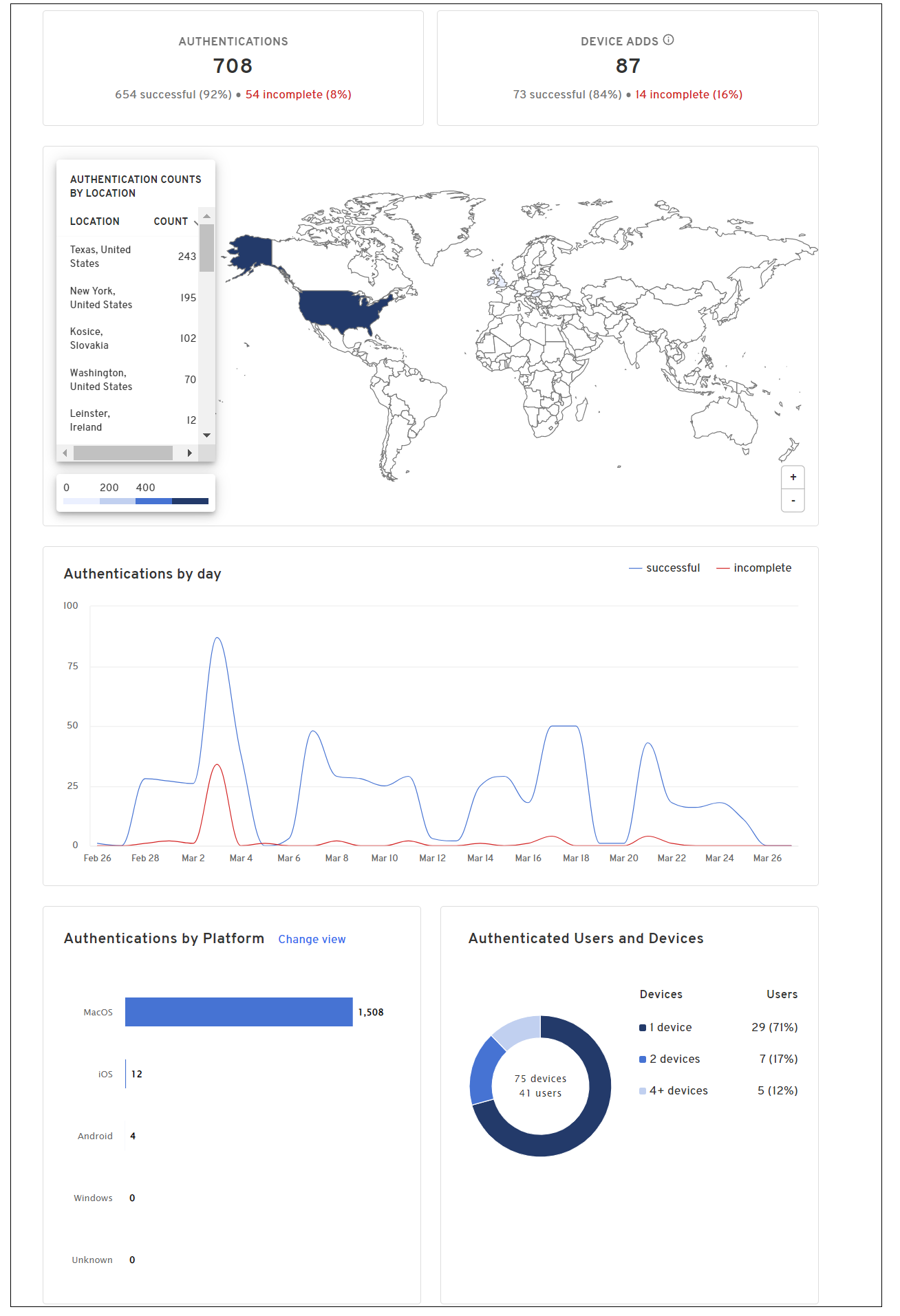Zoom out on the world map
900x1316 pixels.
click(x=793, y=501)
